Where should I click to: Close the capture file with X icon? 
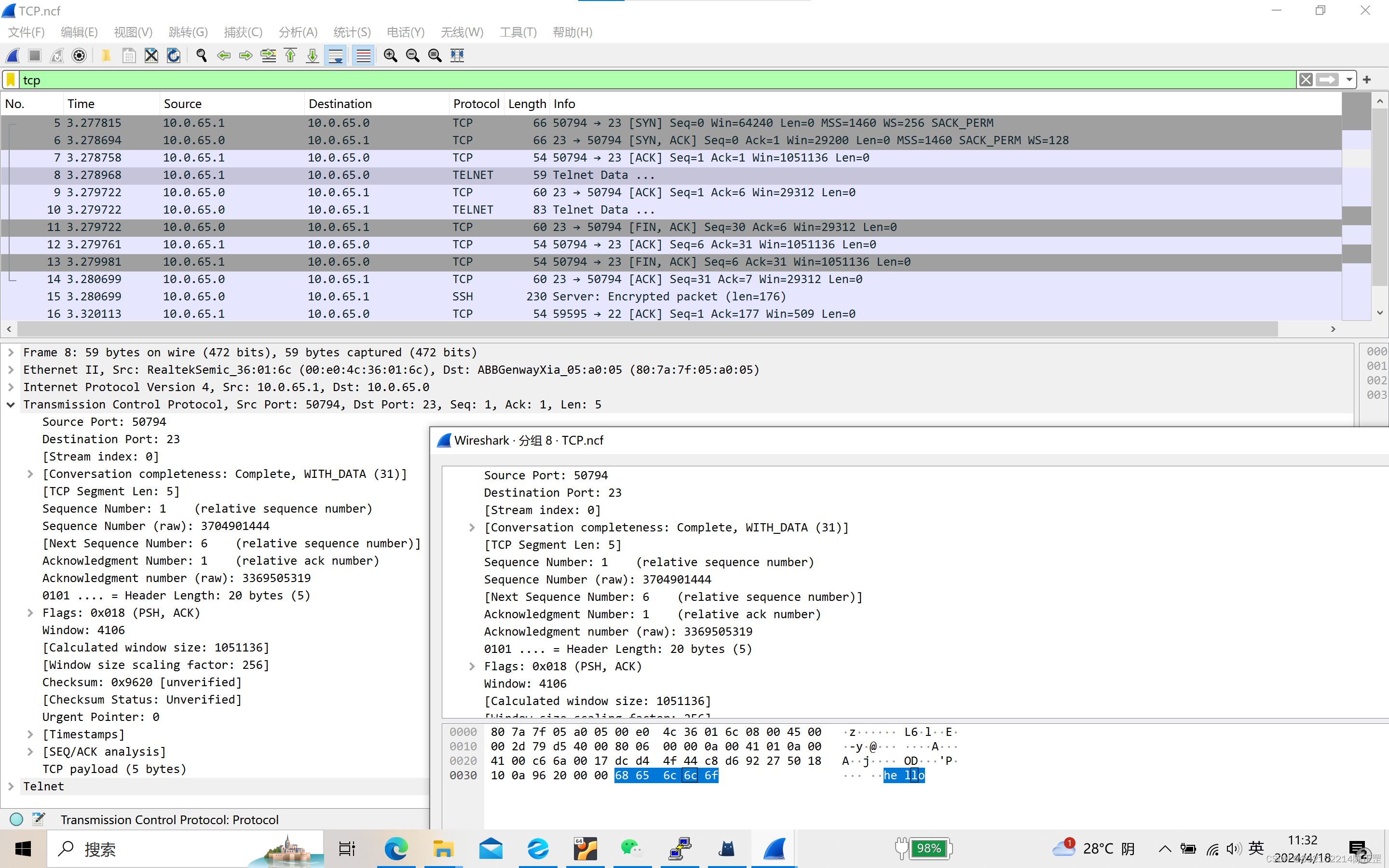pyautogui.click(x=151, y=55)
